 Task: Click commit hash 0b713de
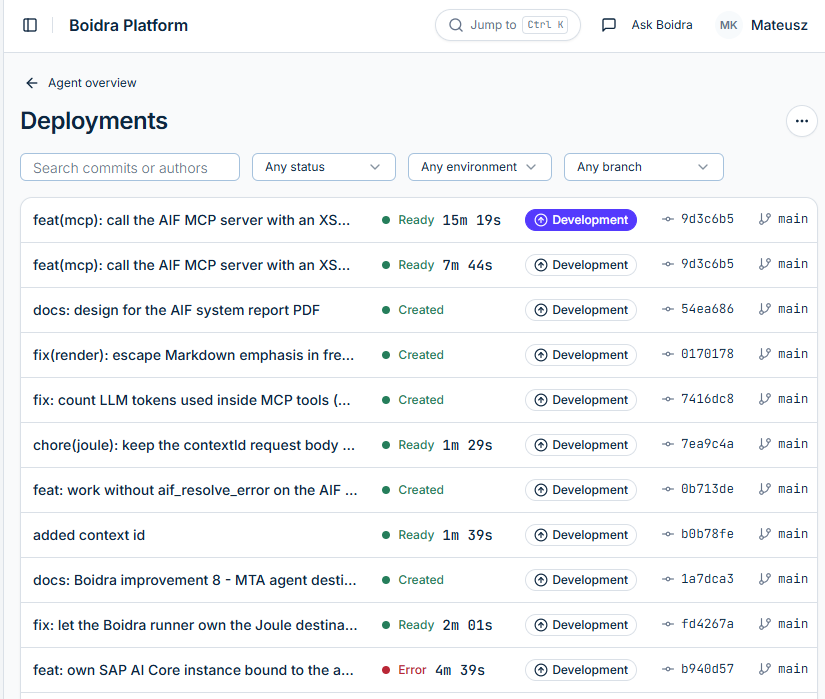click(x=707, y=489)
